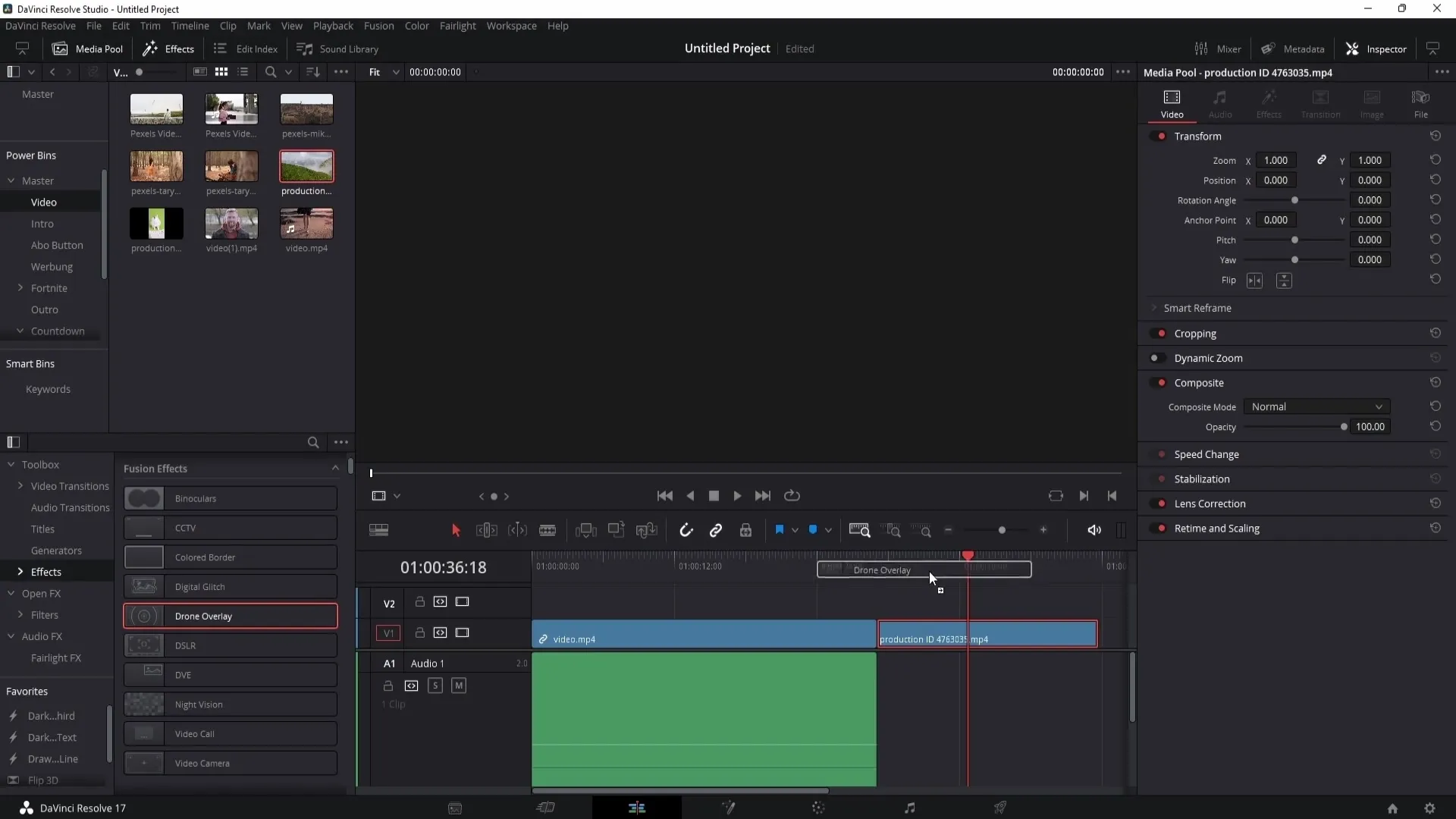The image size is (1456, 819).
Task: Open the Composite Mode dropdown
Action: coord(1317,407)
